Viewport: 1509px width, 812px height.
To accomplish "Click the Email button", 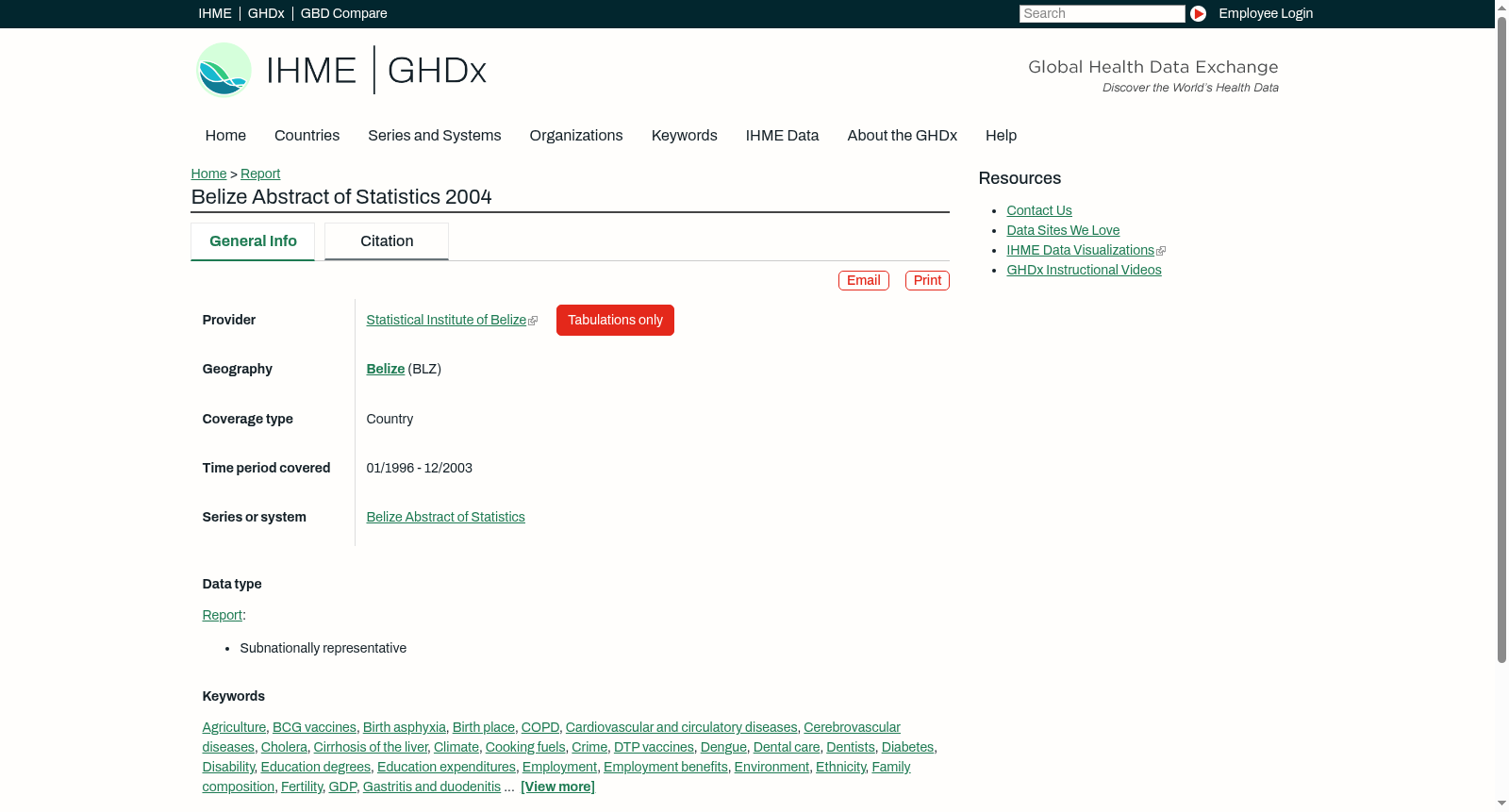I will 864,280.
